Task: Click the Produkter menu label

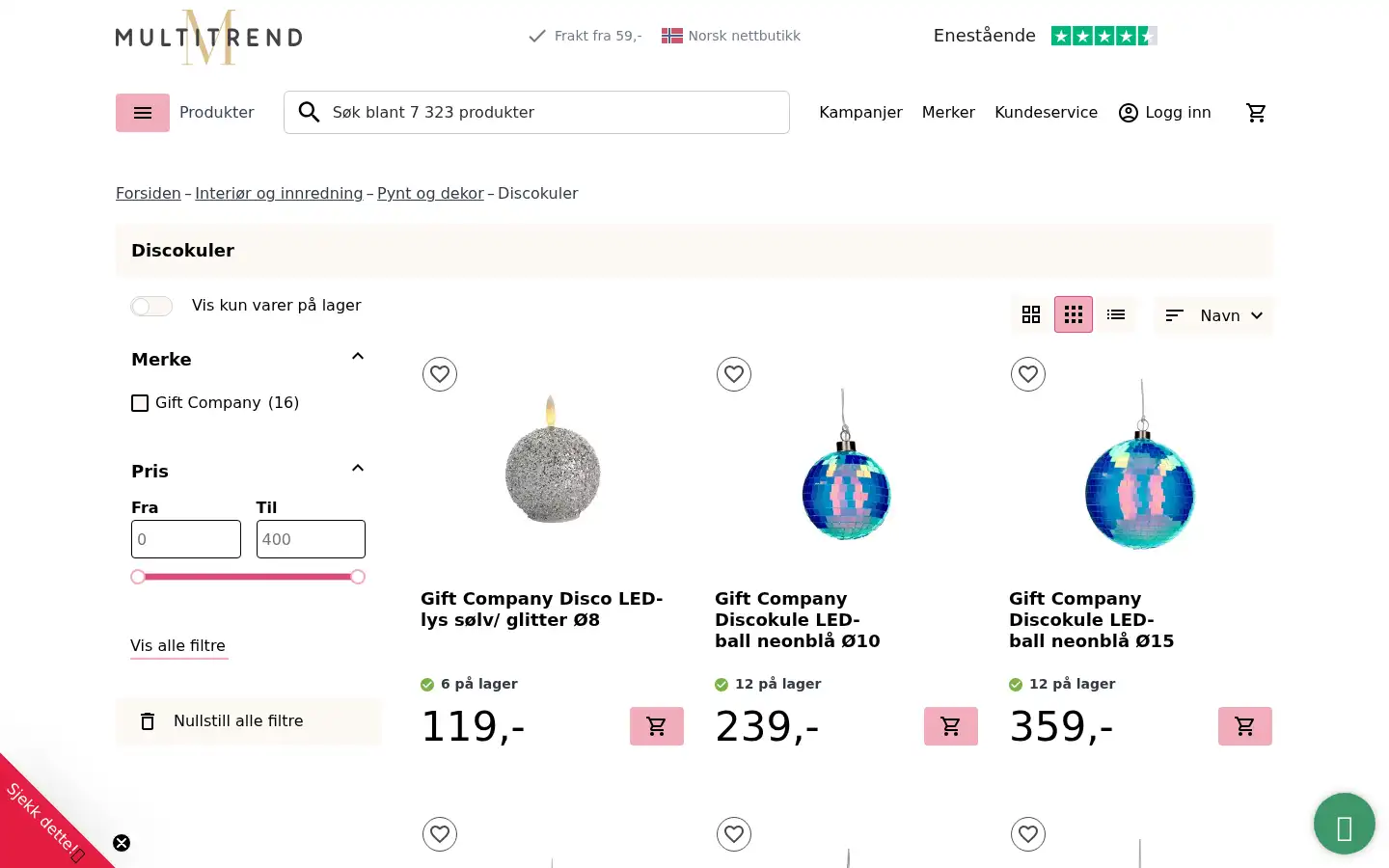Action: coord(217,113)
